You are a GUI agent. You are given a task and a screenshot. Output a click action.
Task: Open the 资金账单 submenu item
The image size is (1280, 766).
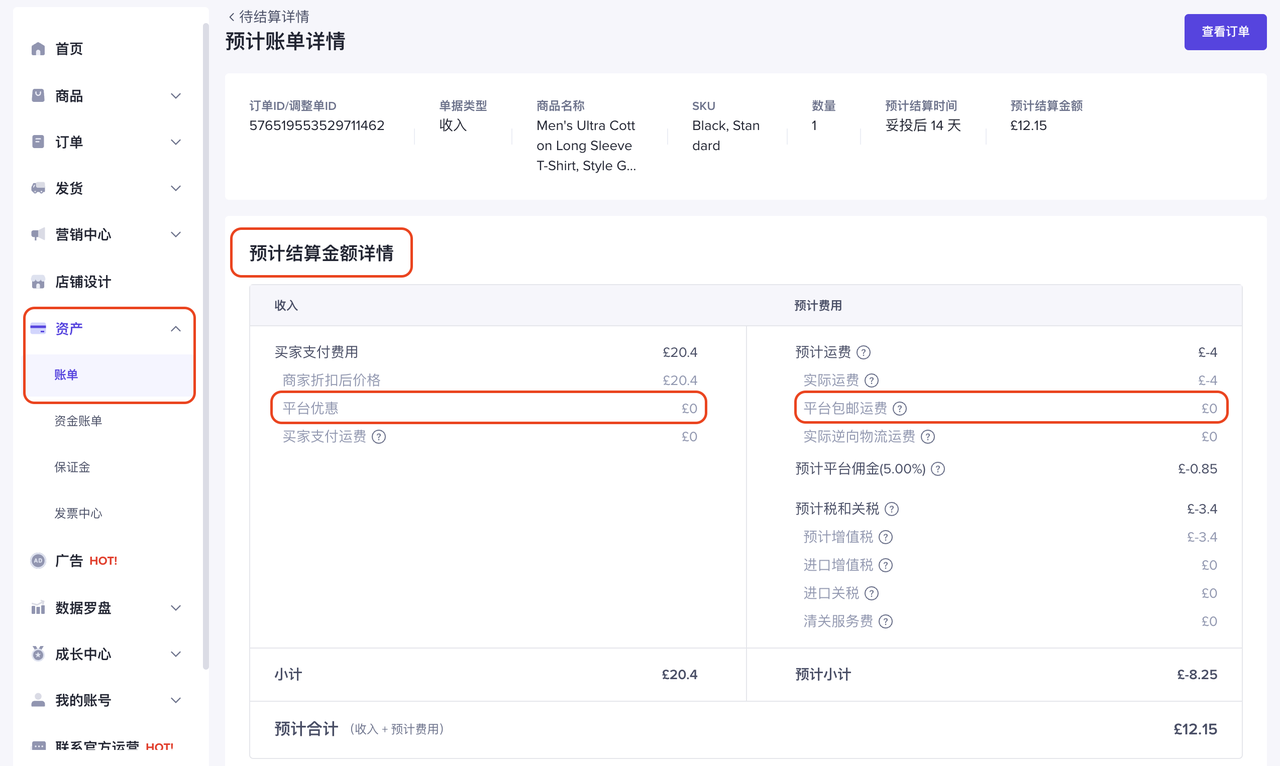click(78, 421)
